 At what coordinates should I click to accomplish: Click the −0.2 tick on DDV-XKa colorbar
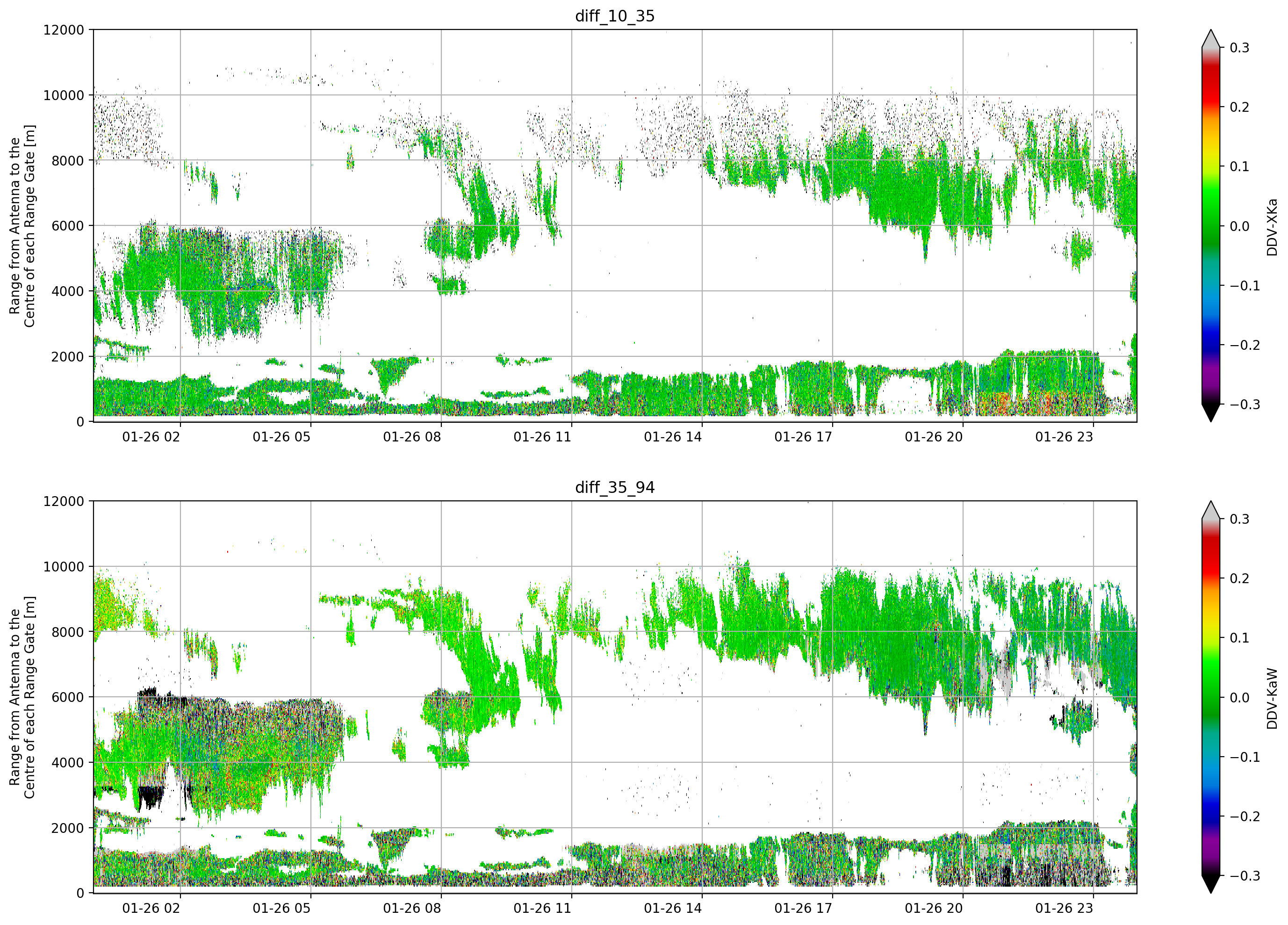[x=1245, y=346]
